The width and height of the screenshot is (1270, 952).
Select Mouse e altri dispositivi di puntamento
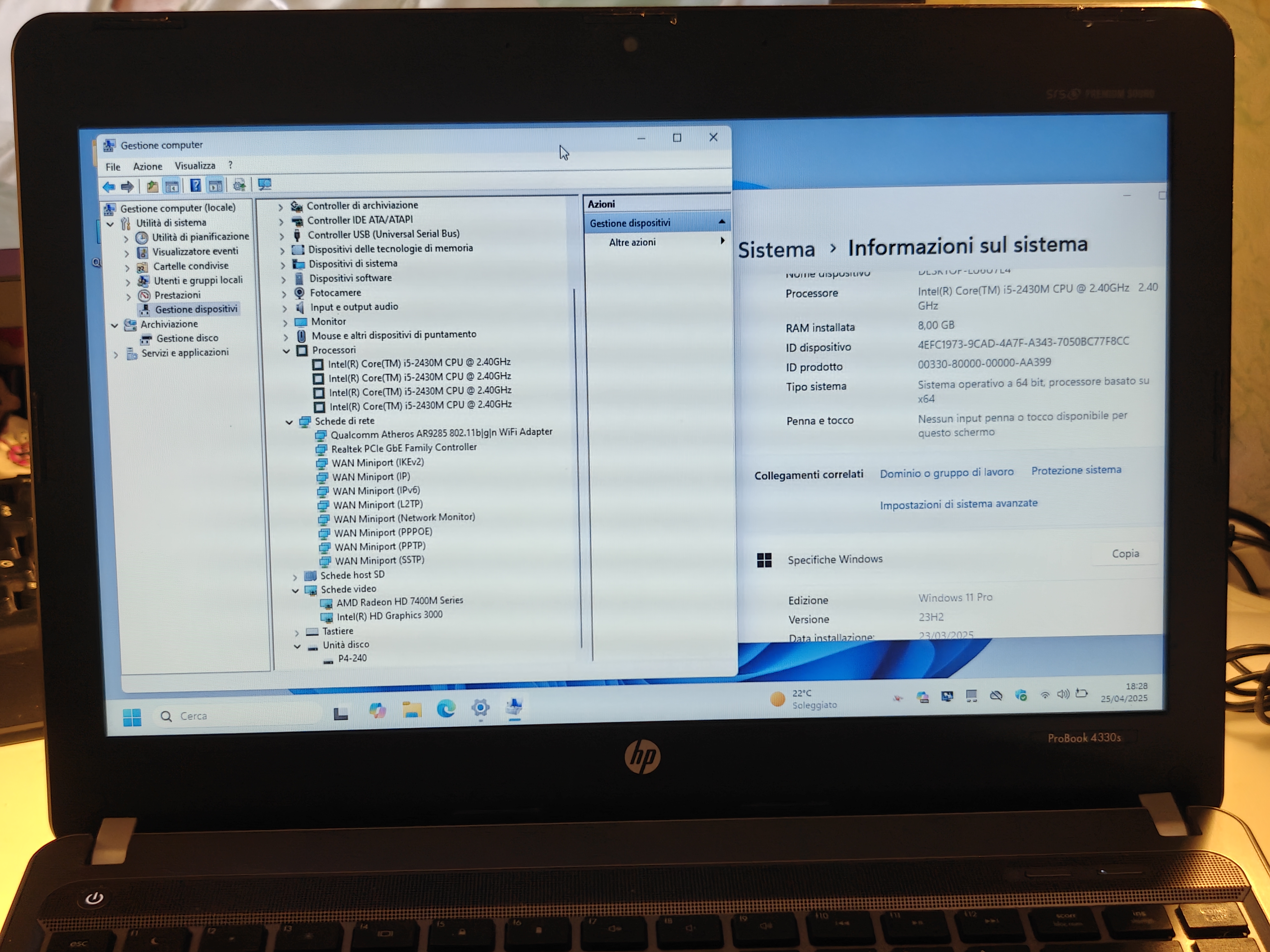pyautogui.click(x=394, y=335)
